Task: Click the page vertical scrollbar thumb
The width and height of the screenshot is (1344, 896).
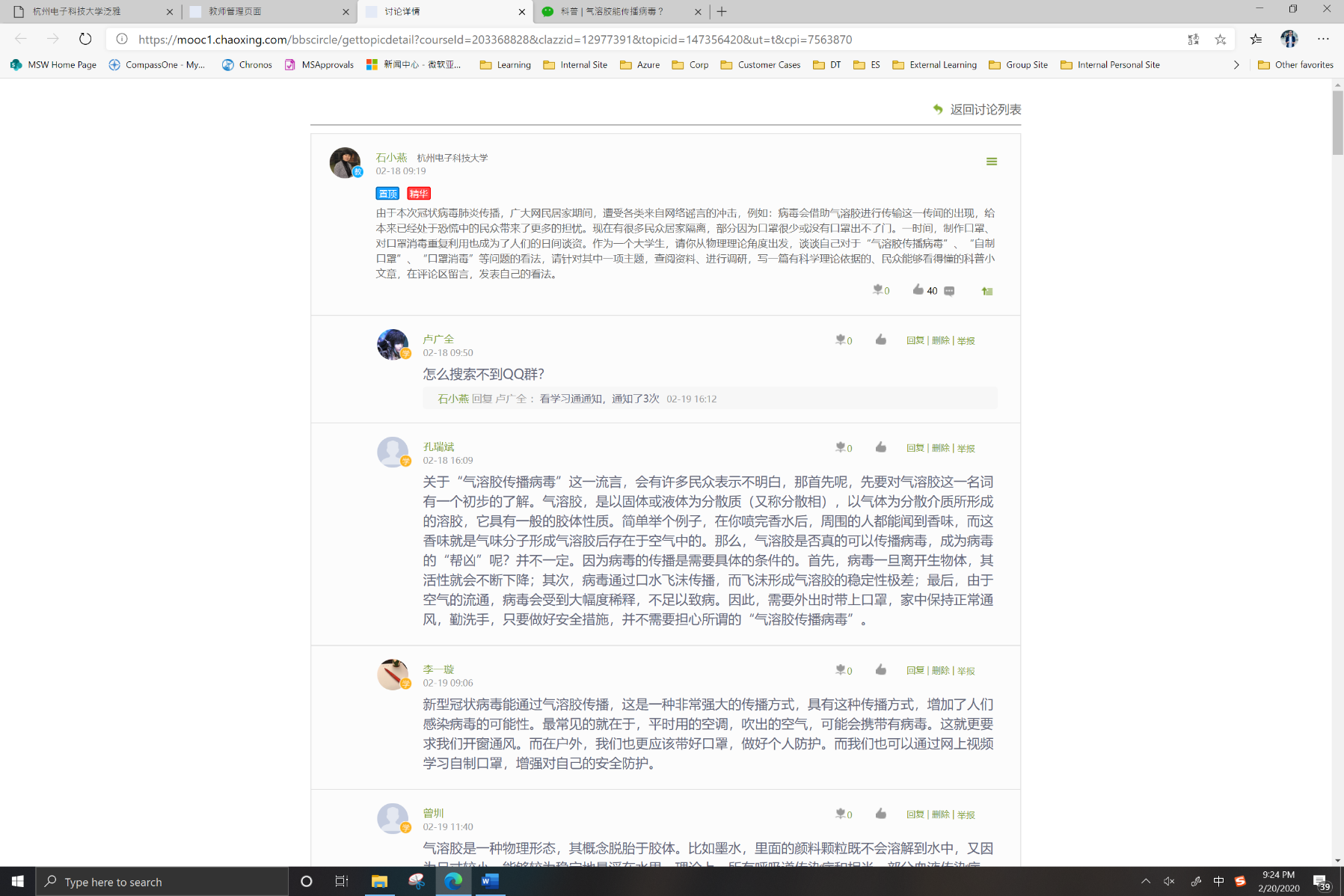Action: click(1338, 123)
